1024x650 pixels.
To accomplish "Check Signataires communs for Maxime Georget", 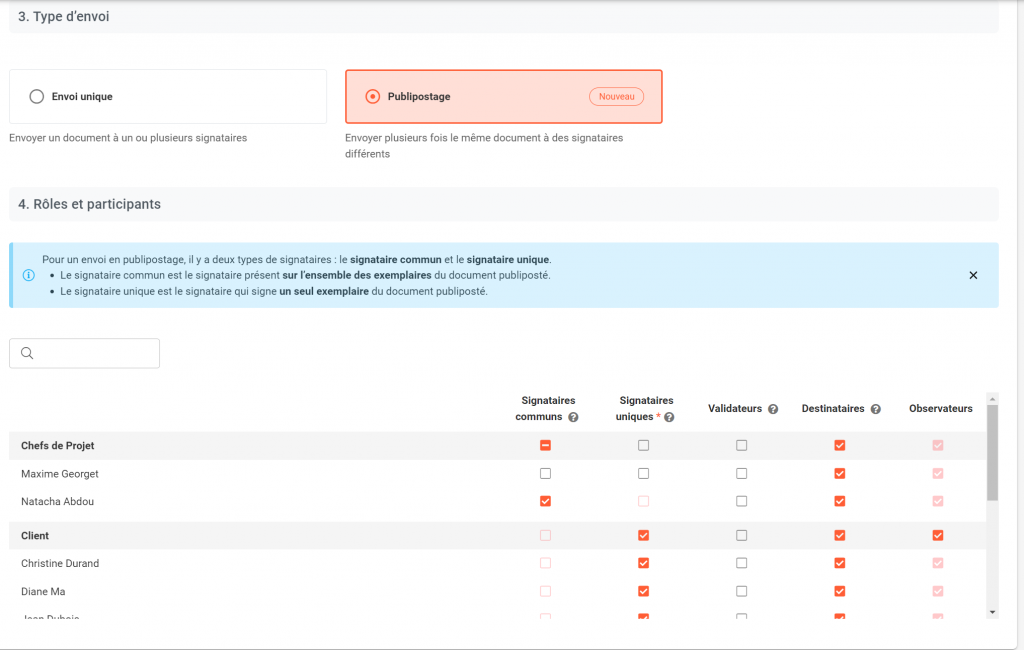I will click(x=545, y=474).
